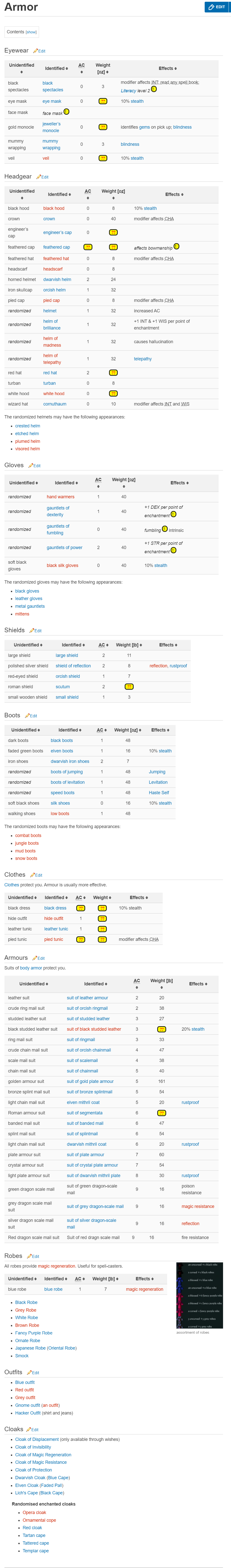Sort Headgear table by Effects column
This screenshot has height=1568, width=231.
(174, 195)
